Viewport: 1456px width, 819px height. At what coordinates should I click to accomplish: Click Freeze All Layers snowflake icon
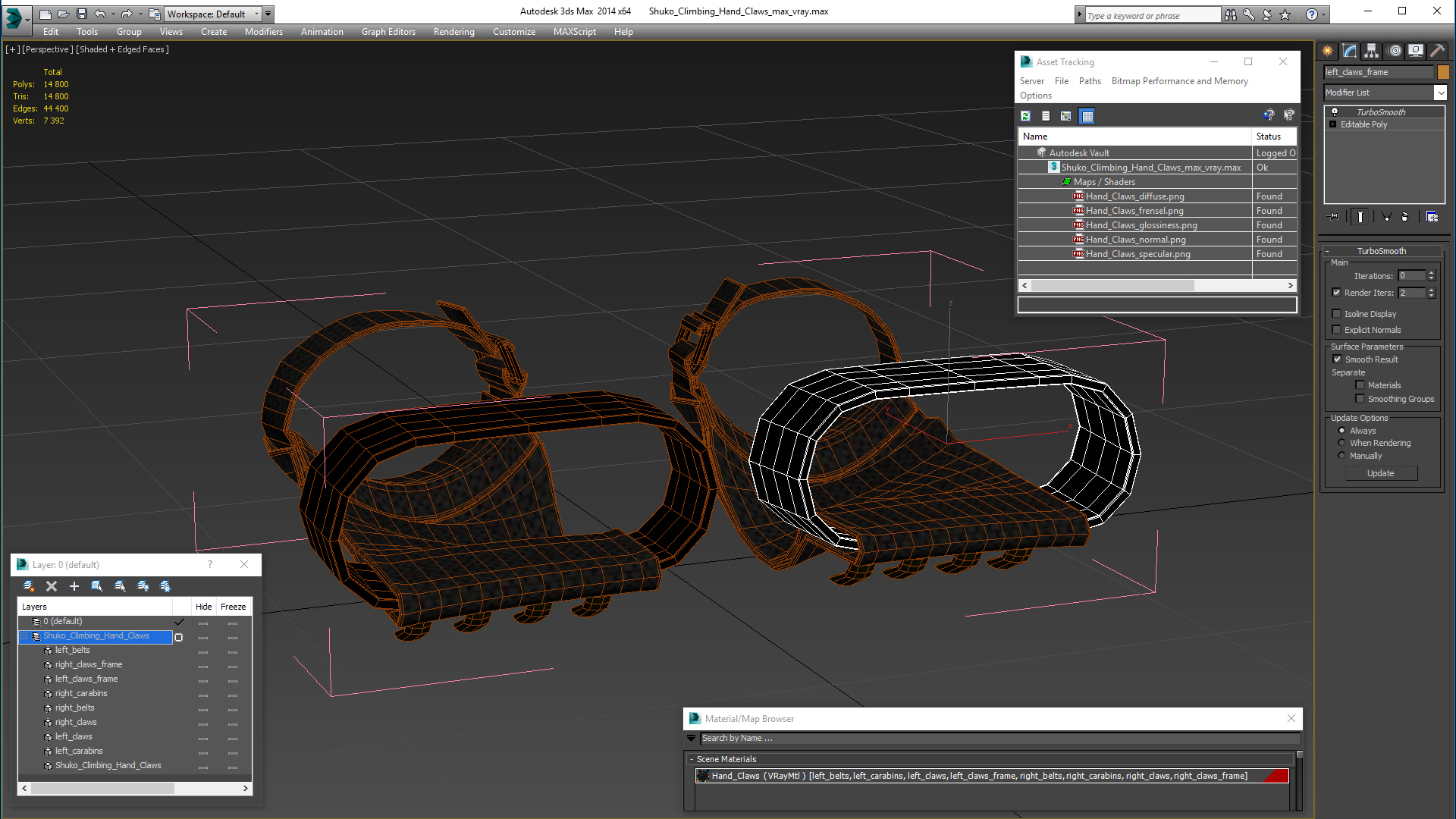(165, 586)
